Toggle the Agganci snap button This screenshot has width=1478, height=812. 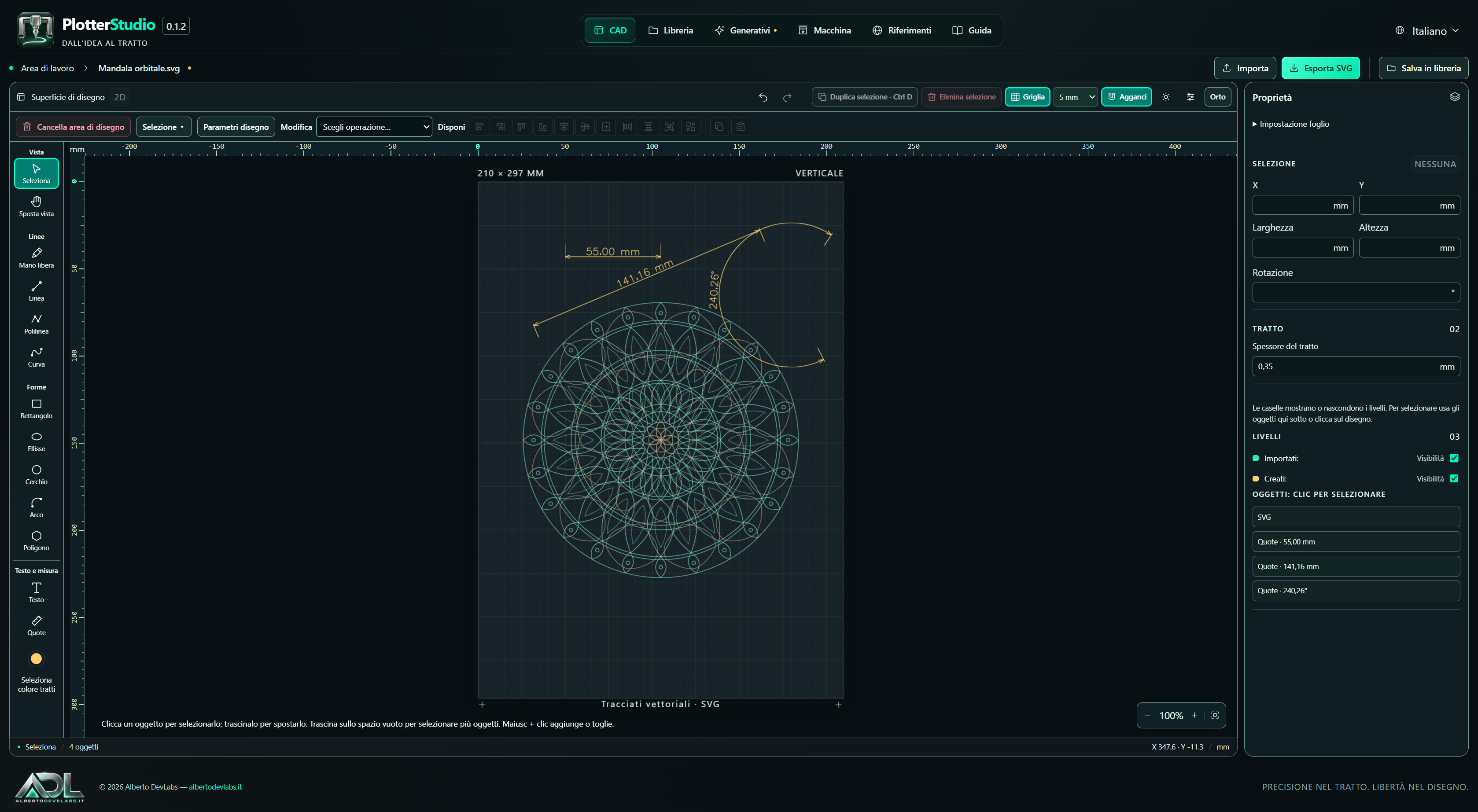1126,97
